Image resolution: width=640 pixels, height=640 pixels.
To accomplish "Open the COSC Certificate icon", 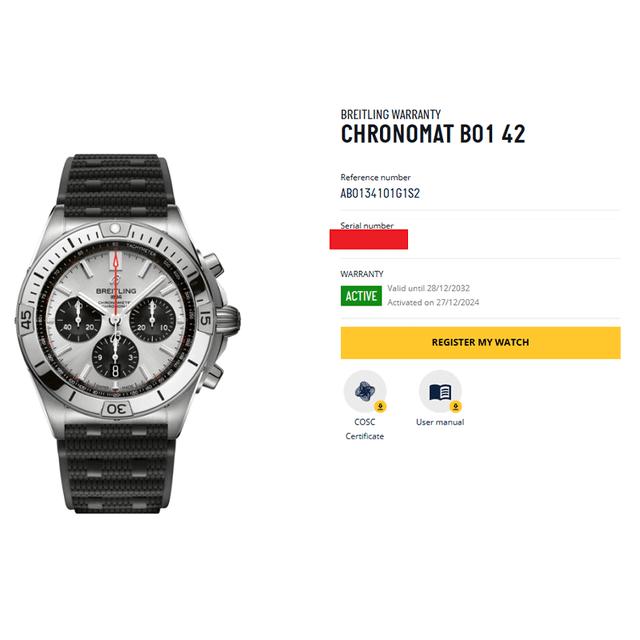I will [x=364, y=391].
